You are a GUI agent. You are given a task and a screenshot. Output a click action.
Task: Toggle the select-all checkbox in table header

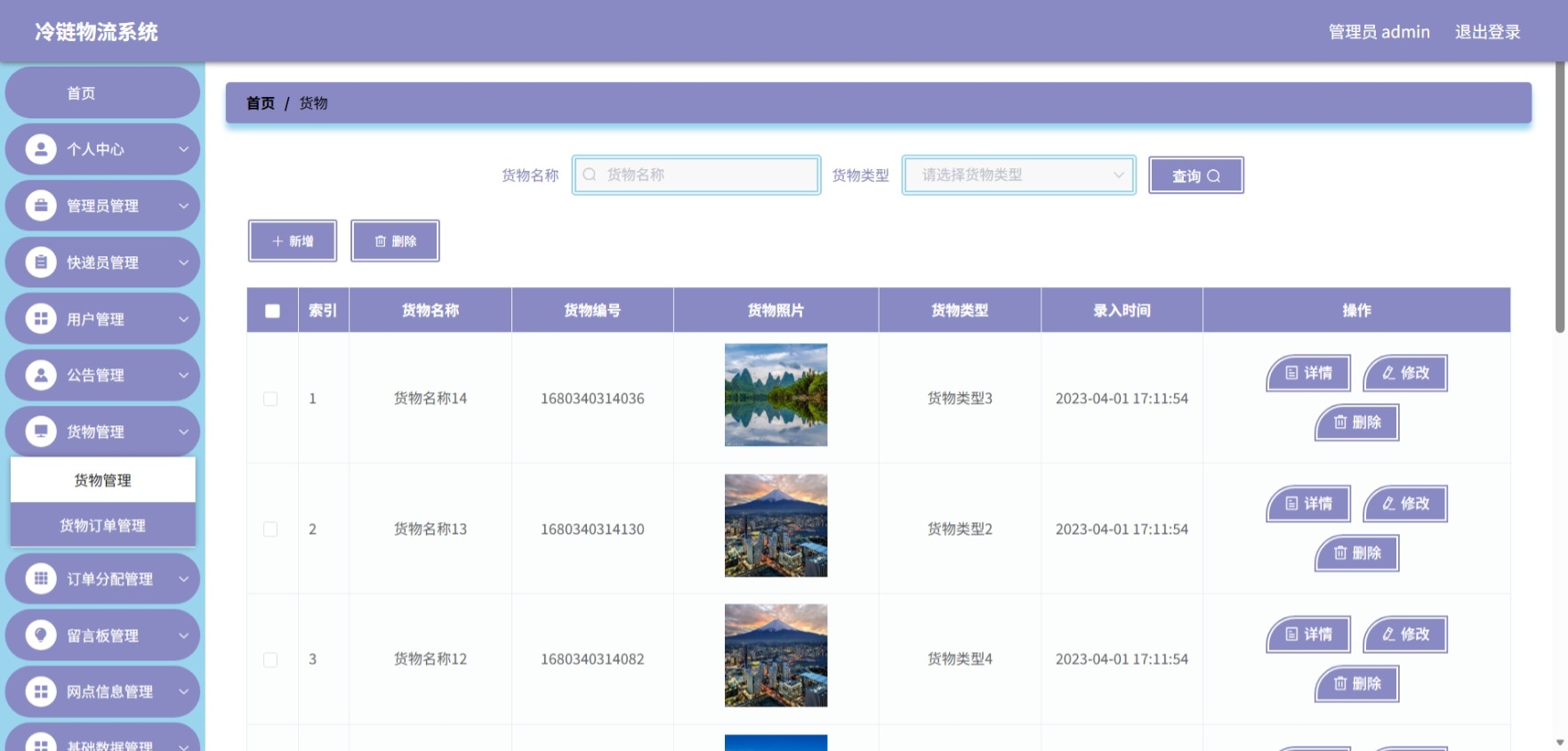pyautogui.click(x=272, y=311)
